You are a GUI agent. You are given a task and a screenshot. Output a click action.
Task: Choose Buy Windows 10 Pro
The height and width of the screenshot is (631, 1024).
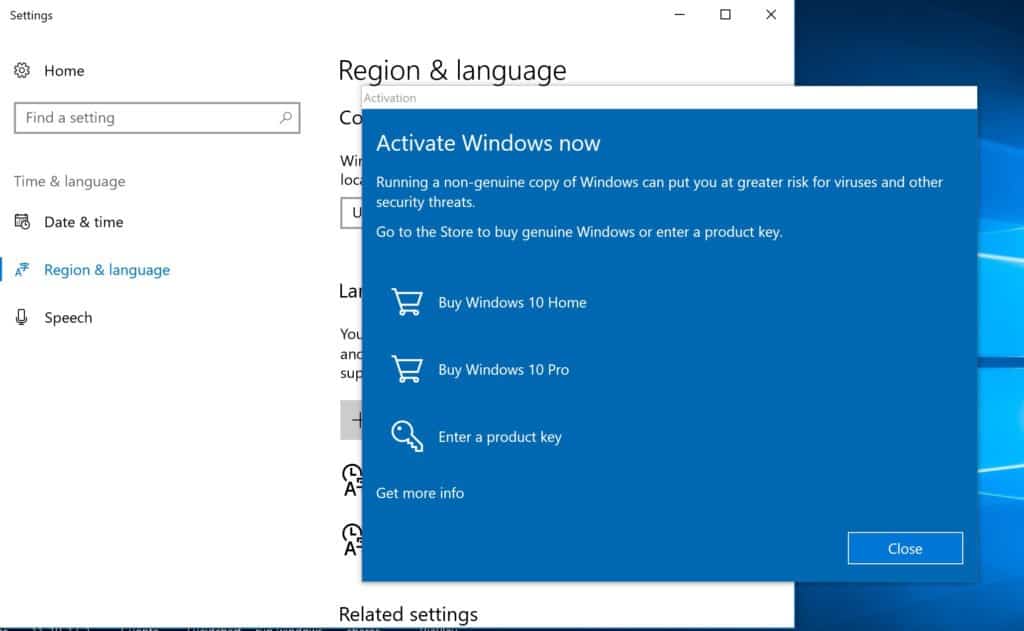[504, 370]
